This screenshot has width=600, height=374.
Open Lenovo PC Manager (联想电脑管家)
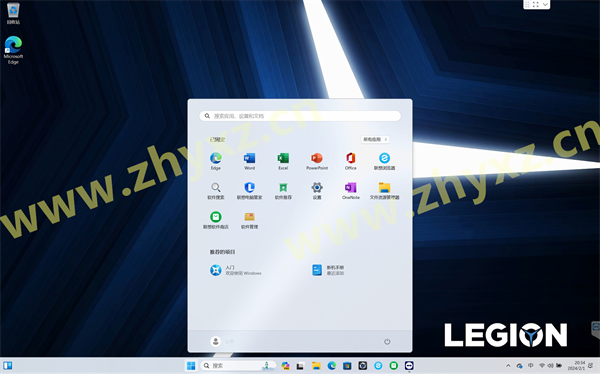pos(249,191)
